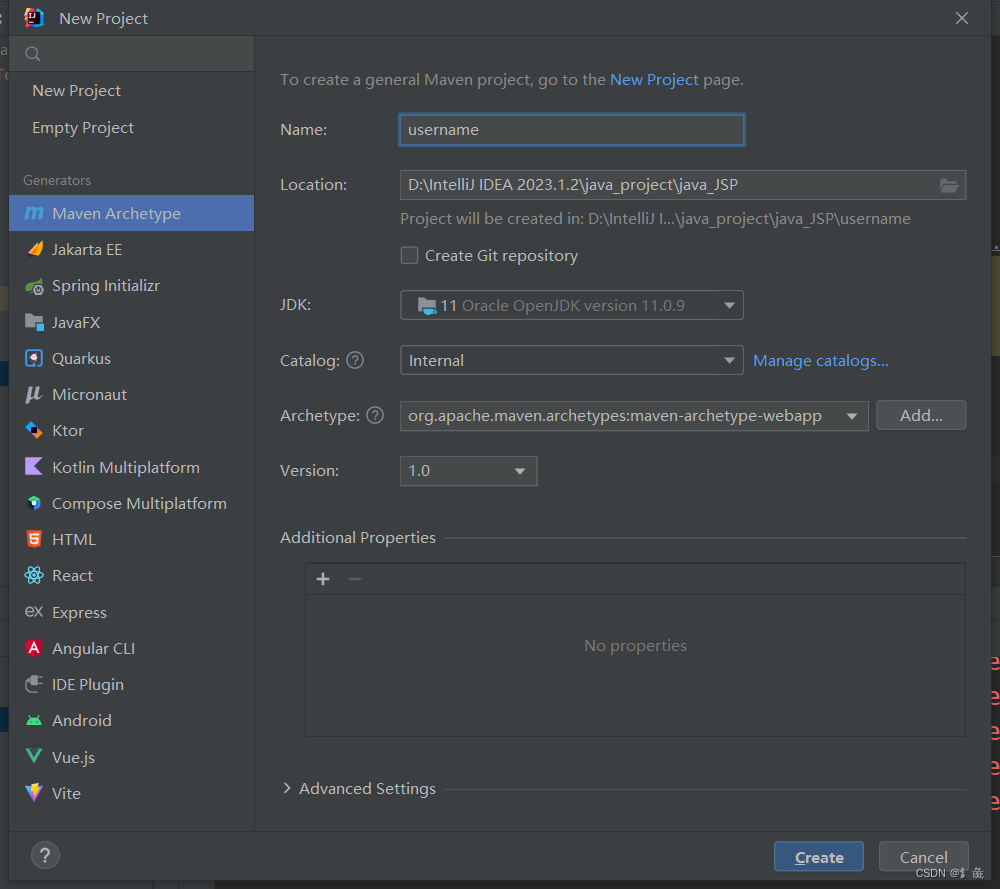This screenshot has height=889, width=1000.
Task: Choose Jakarta EE generator
Action: point(131,249)
